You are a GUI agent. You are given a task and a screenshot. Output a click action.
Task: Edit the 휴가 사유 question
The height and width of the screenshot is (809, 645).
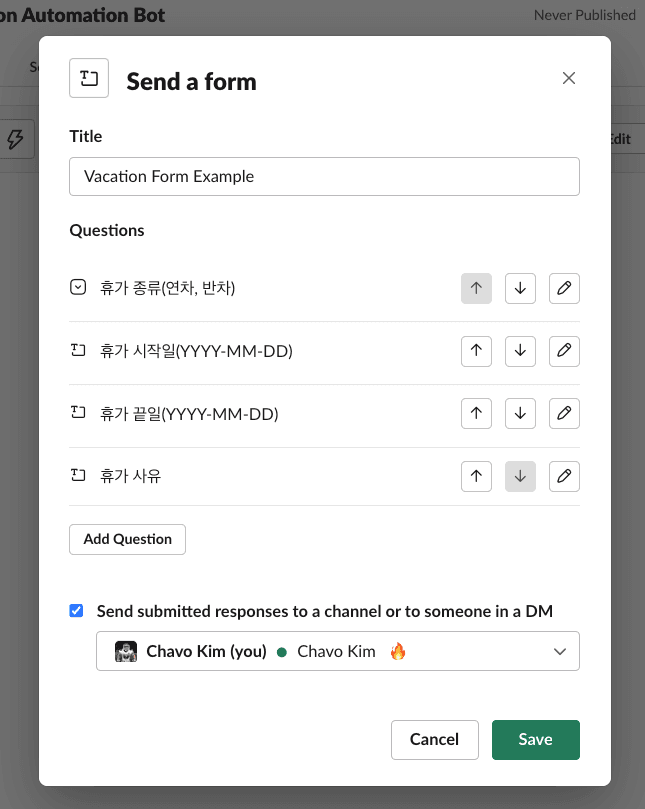pos(564,476)
